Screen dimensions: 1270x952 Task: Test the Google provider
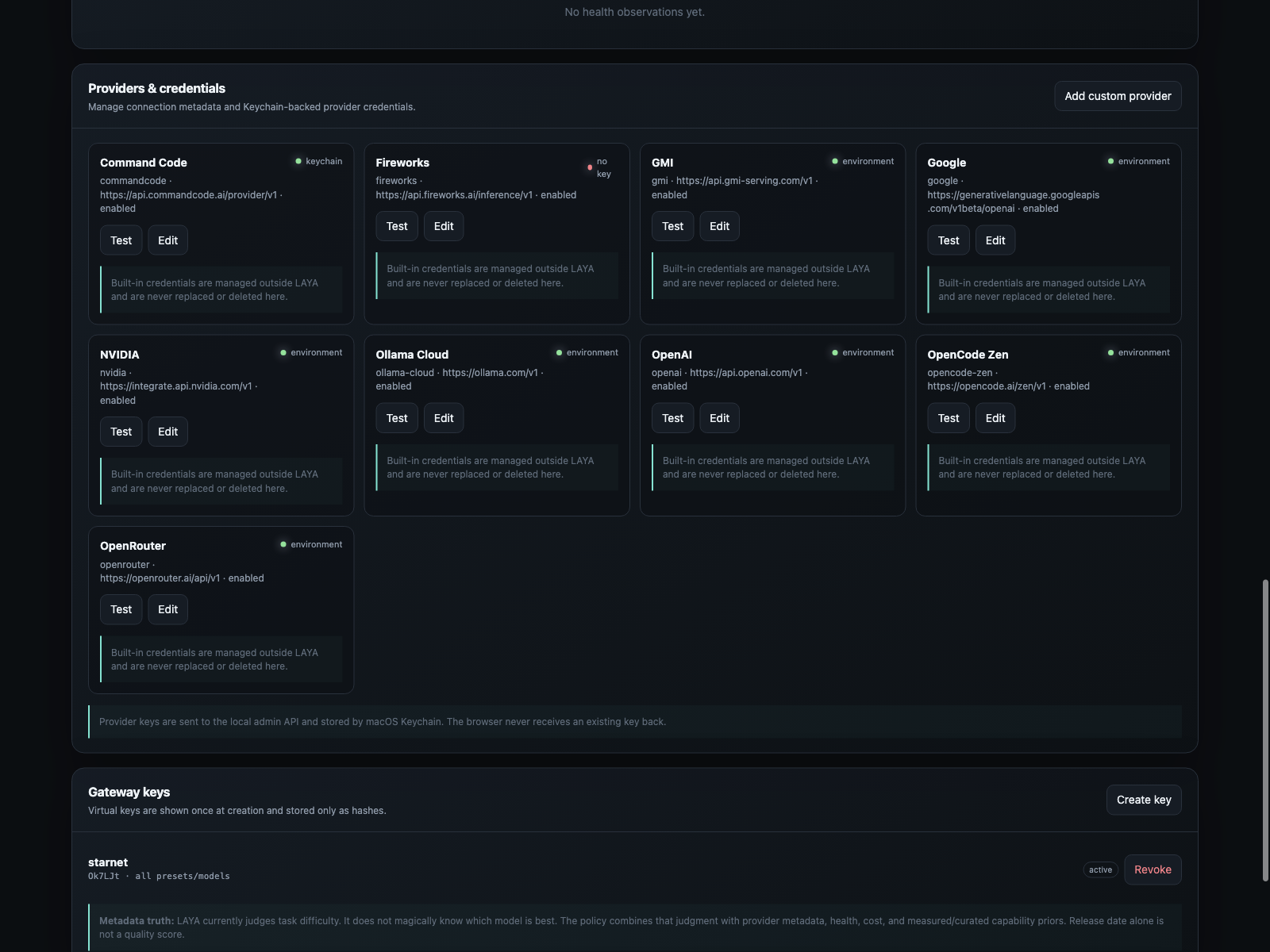pyautogui.click(x=949, y=240)
